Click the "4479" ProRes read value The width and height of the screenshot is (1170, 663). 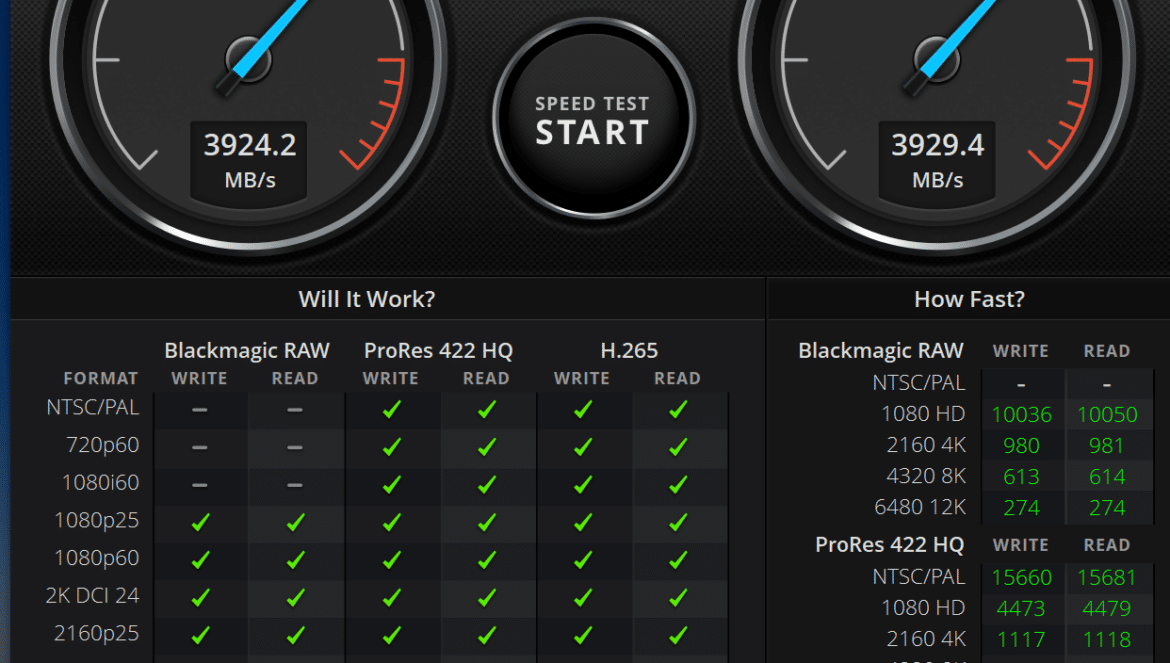pos(1107,609)
